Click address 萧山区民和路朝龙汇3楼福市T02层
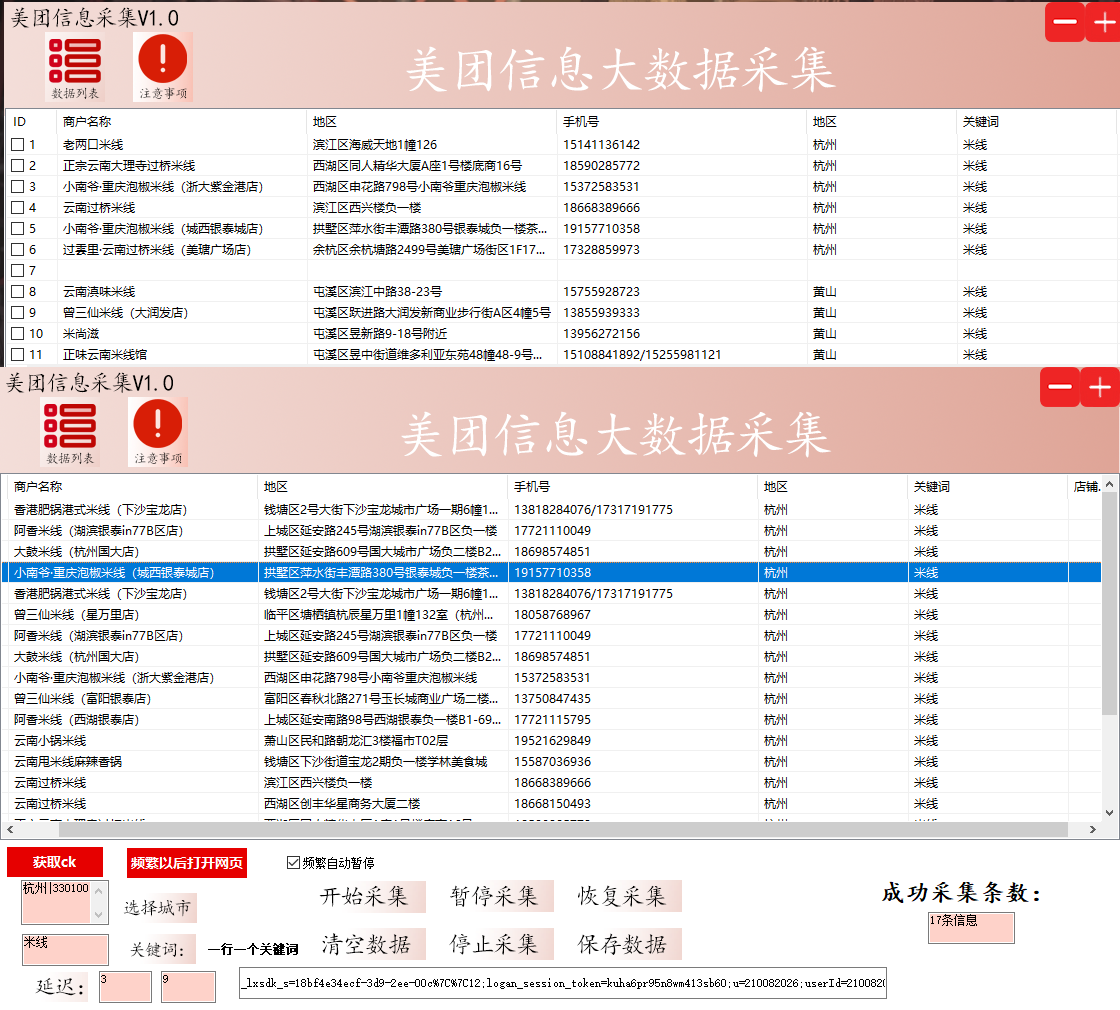 coord(356,741)
